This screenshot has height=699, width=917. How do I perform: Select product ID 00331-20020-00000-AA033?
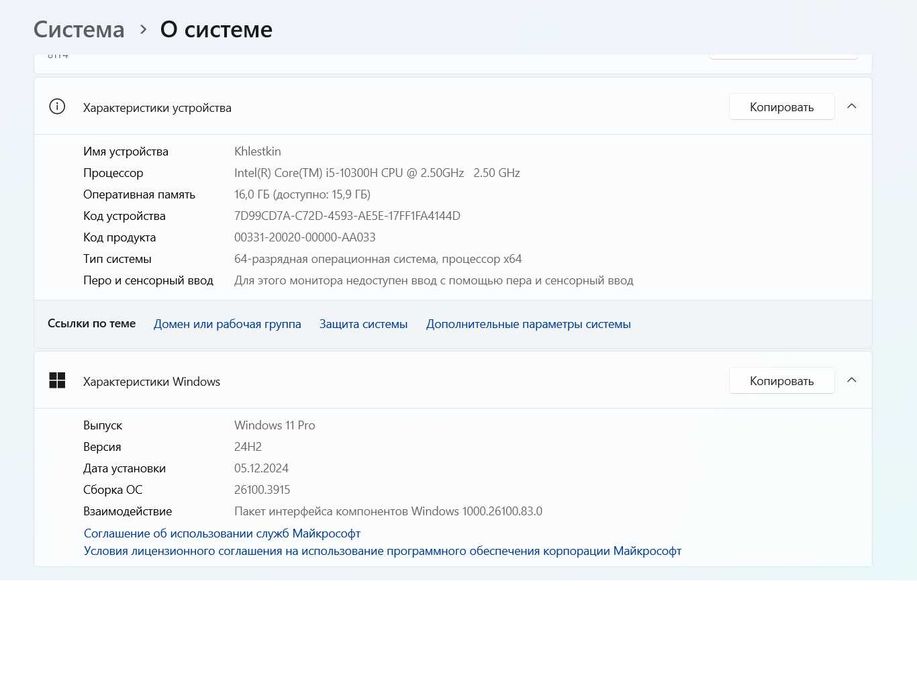[x=305, y=237]
